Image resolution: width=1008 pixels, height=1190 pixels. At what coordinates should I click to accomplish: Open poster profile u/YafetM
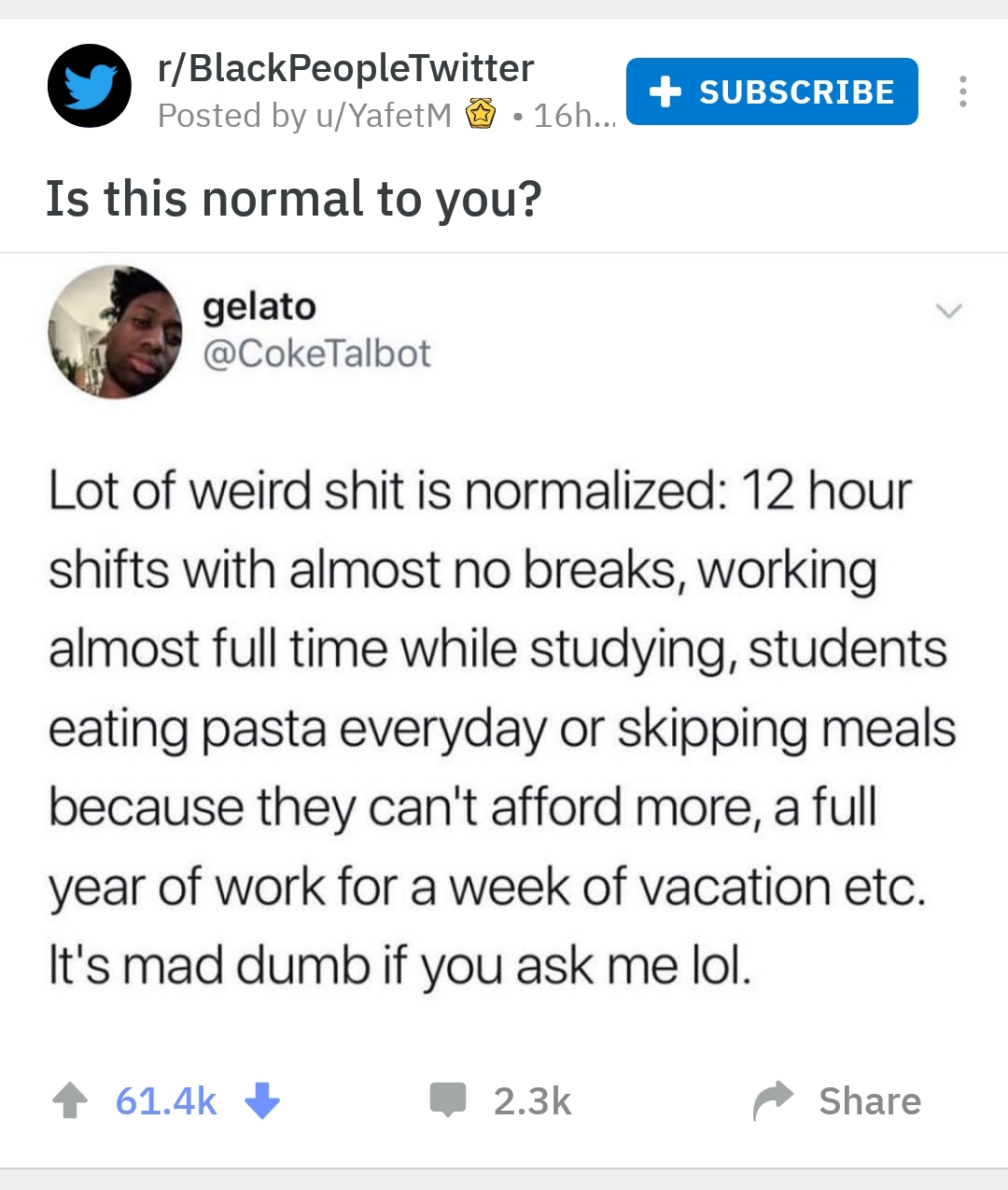pos(370,116)
